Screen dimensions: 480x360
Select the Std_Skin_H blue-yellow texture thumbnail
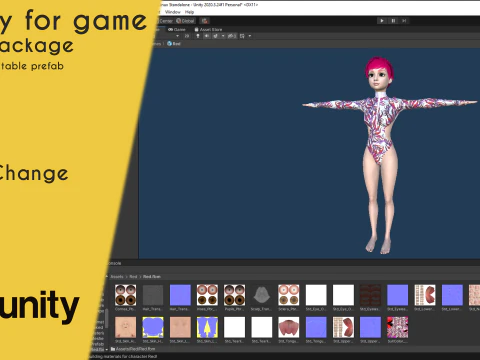coord(153,327)
